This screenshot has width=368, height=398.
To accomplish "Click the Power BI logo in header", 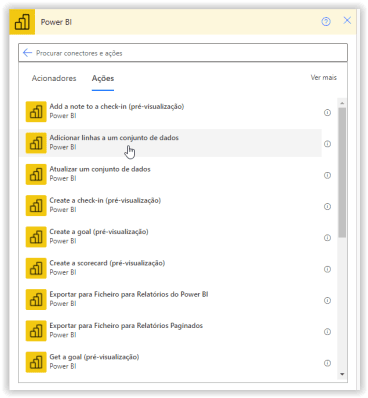I will point(22,22).
